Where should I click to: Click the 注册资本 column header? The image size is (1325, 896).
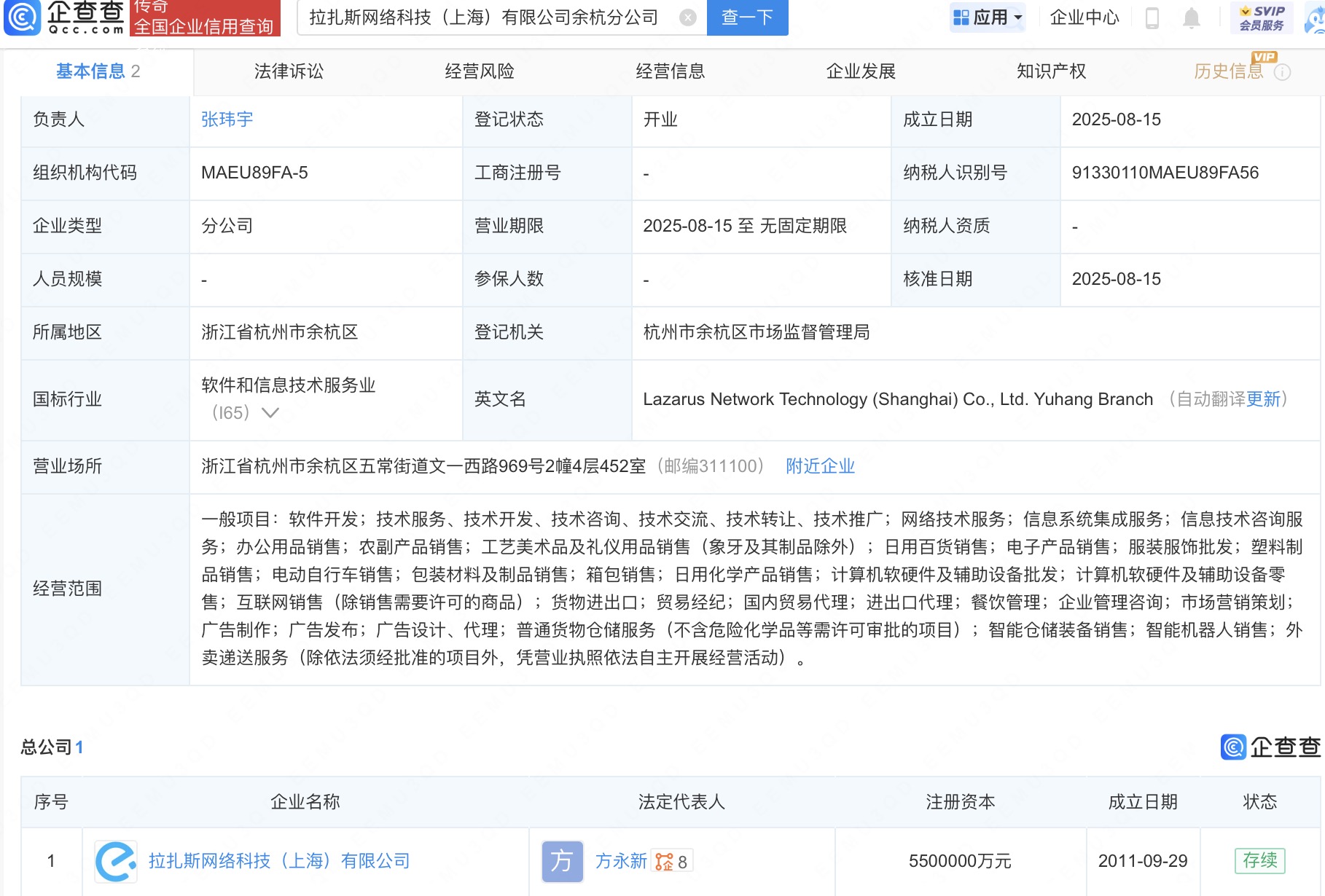pos(961,802)
